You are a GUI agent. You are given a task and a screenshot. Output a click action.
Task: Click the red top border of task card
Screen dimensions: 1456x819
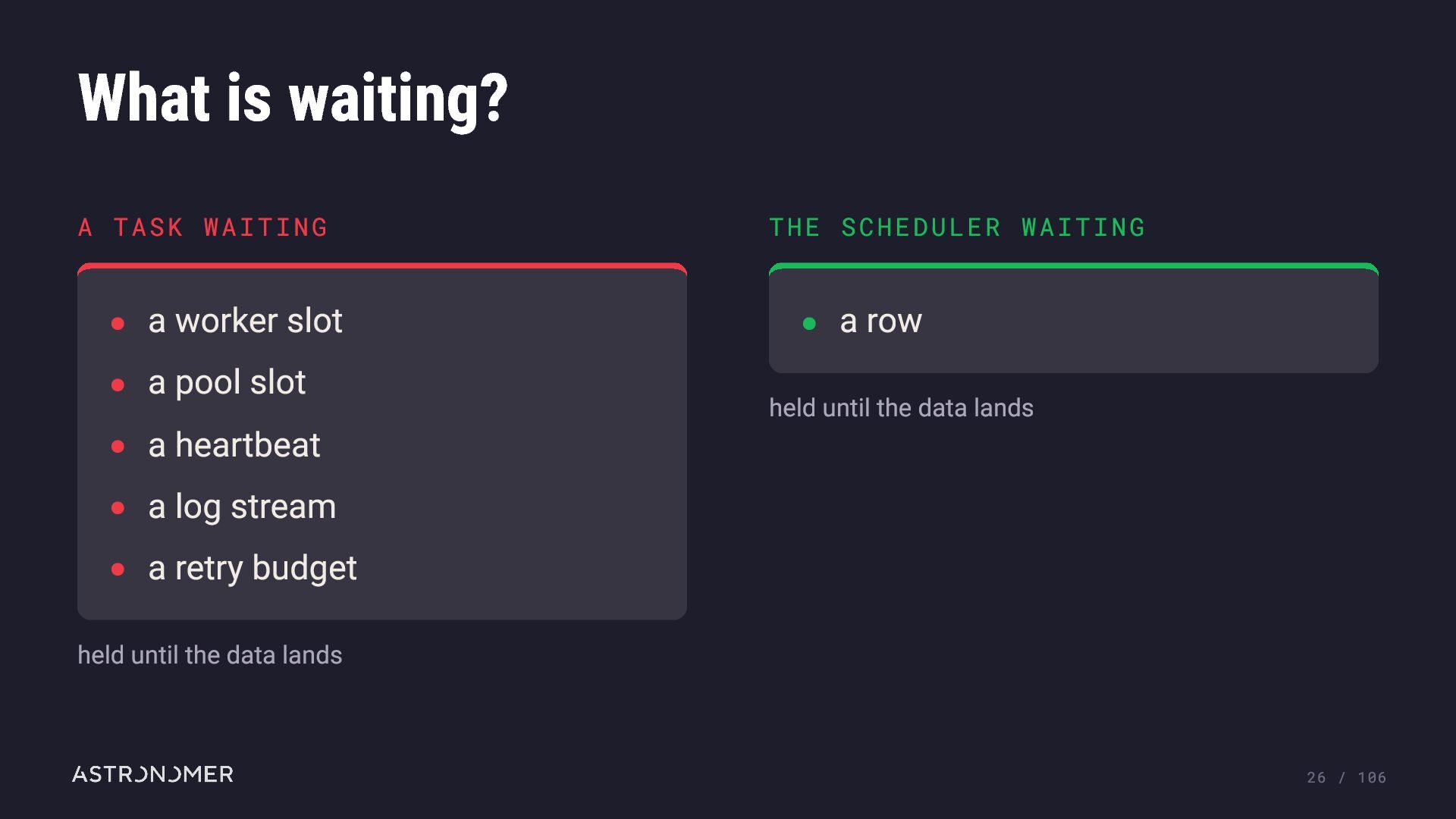pyautogui.click(x=382, y=266)
